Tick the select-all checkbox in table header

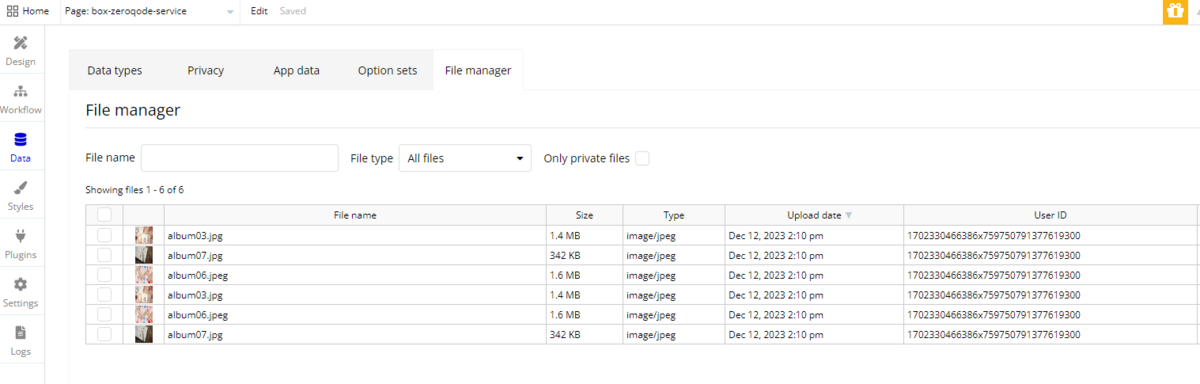coord(104,214)
